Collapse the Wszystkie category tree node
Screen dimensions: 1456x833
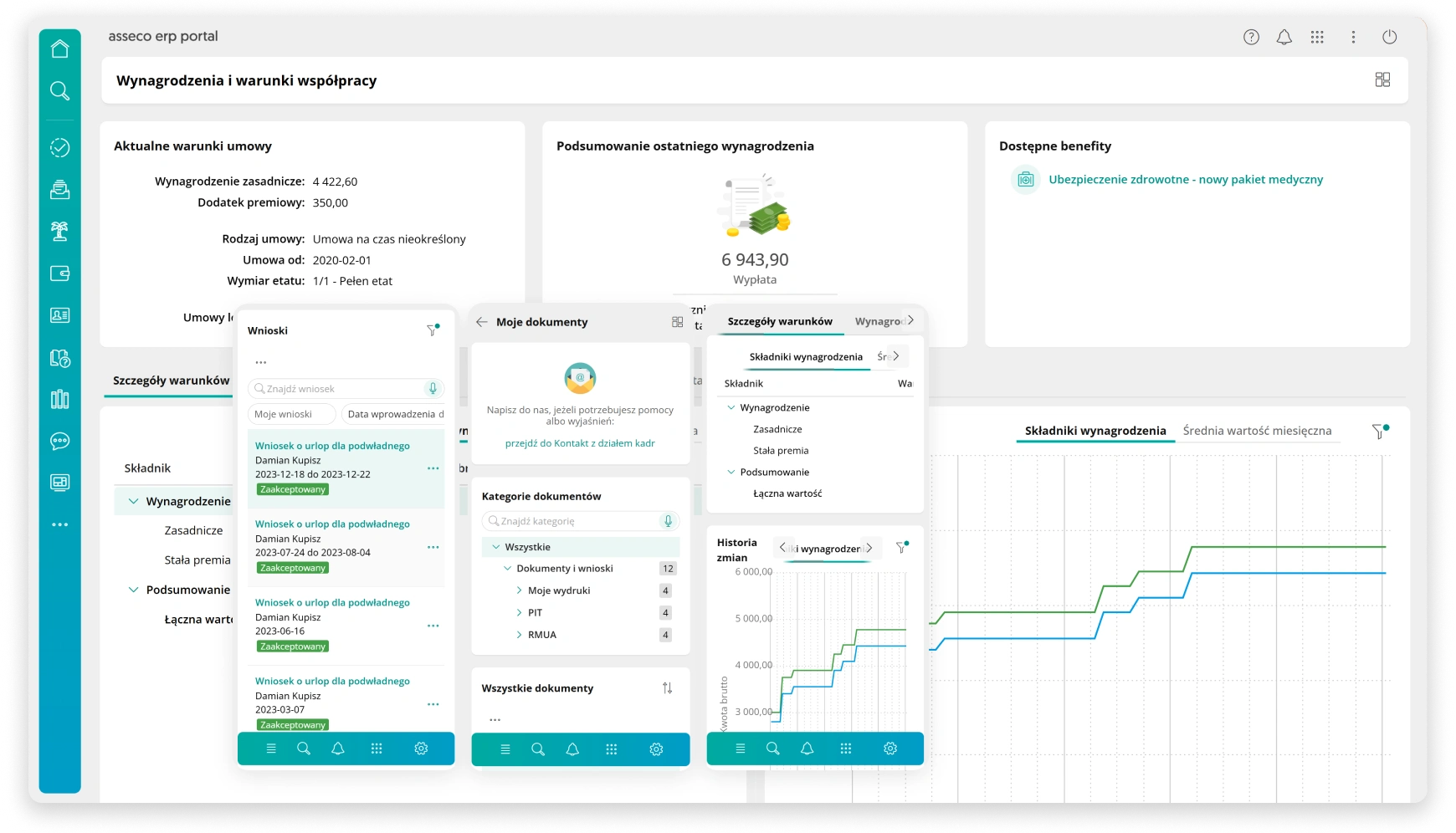click(x=496, y=547)
